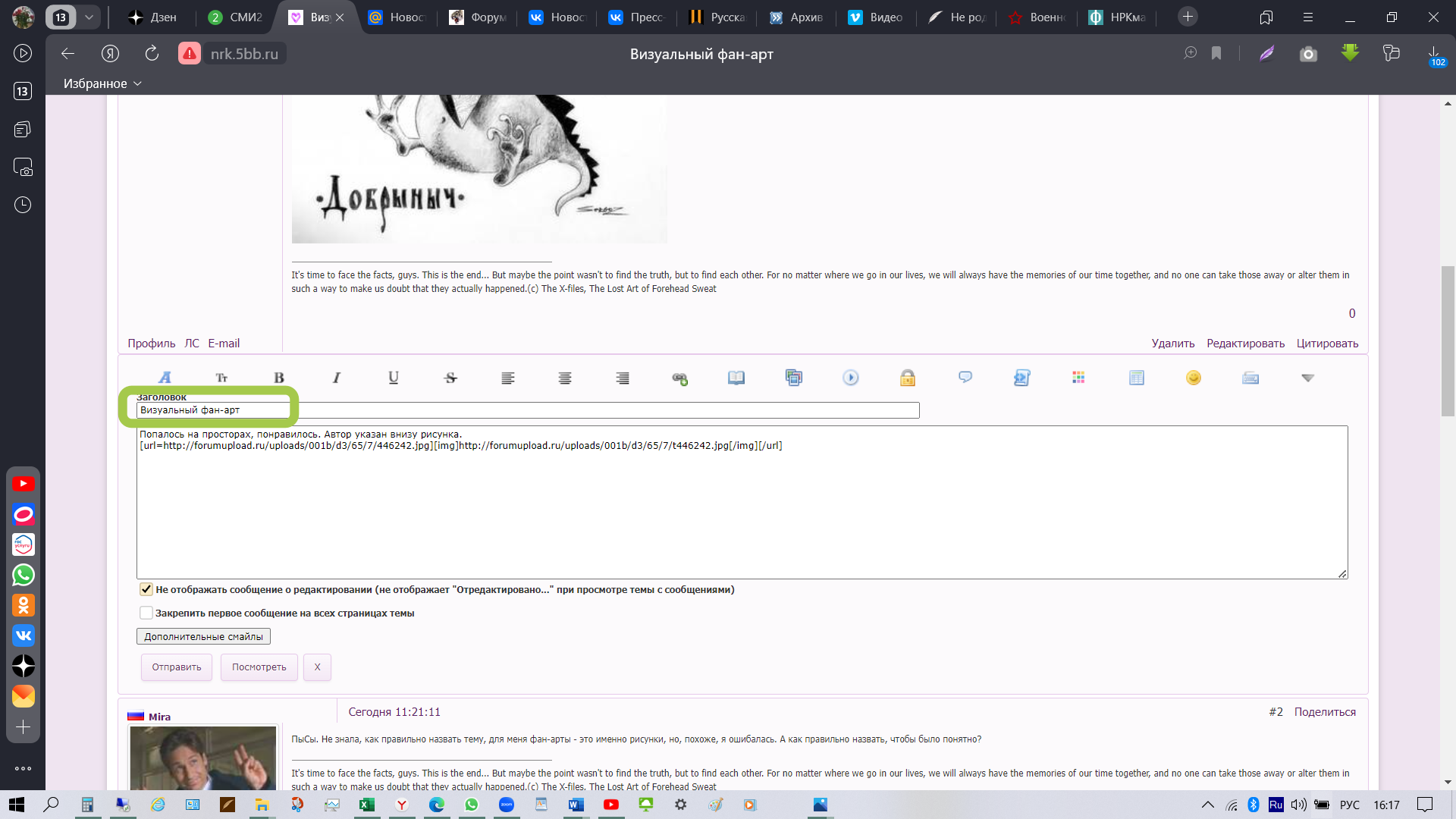Open Windows Start menu

click(x=17, y=805)
